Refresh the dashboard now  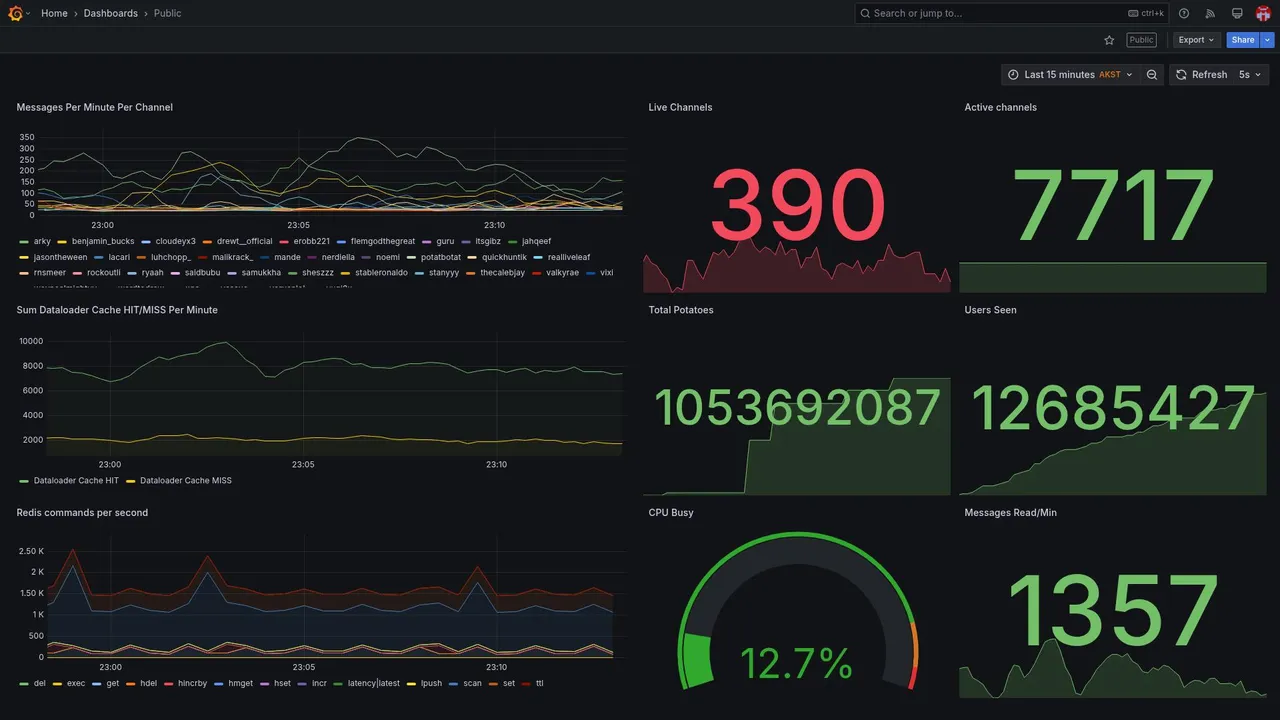[x=1200, y=75]
